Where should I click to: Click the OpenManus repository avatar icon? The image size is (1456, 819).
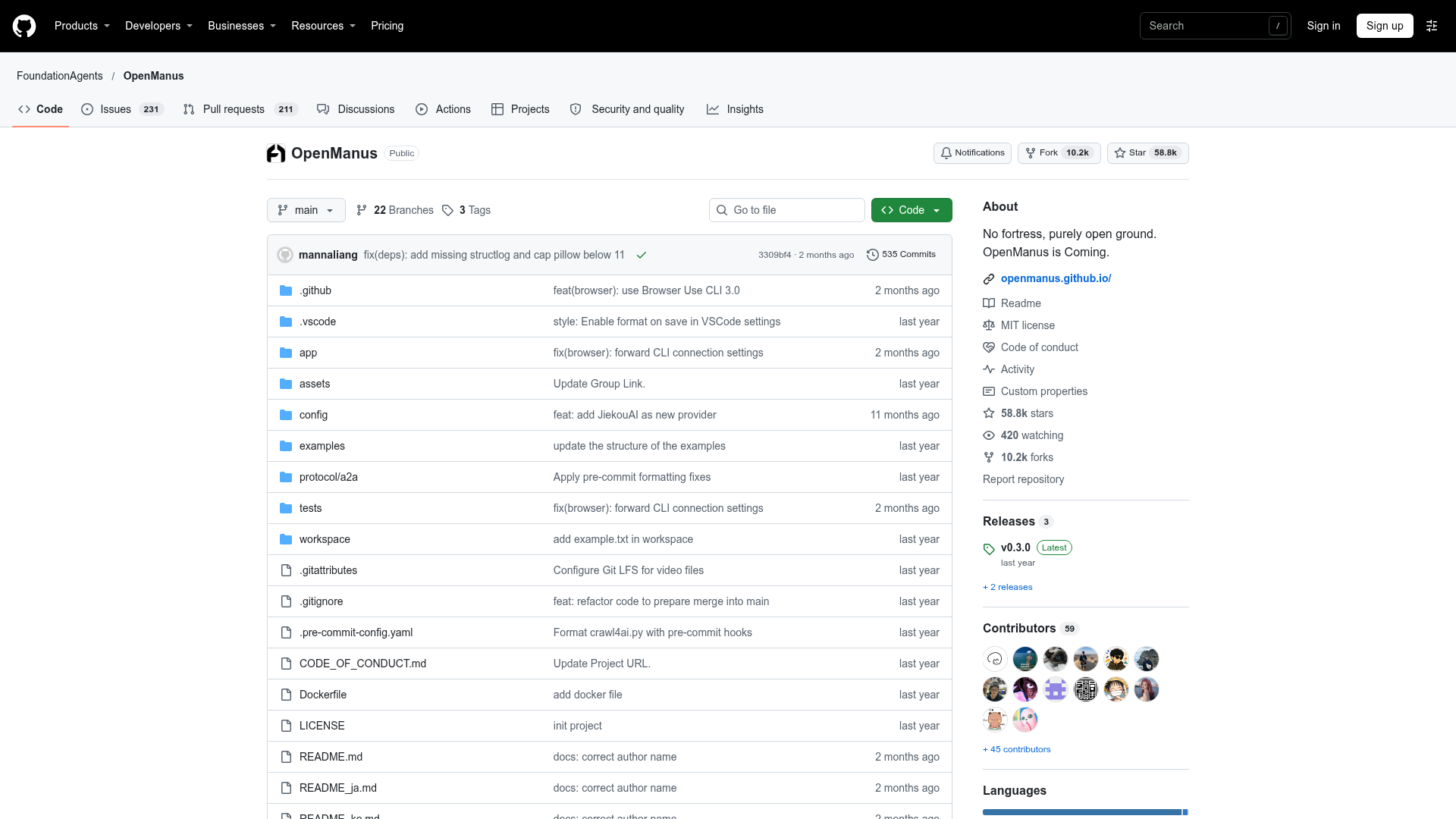(x=276, y=153)
